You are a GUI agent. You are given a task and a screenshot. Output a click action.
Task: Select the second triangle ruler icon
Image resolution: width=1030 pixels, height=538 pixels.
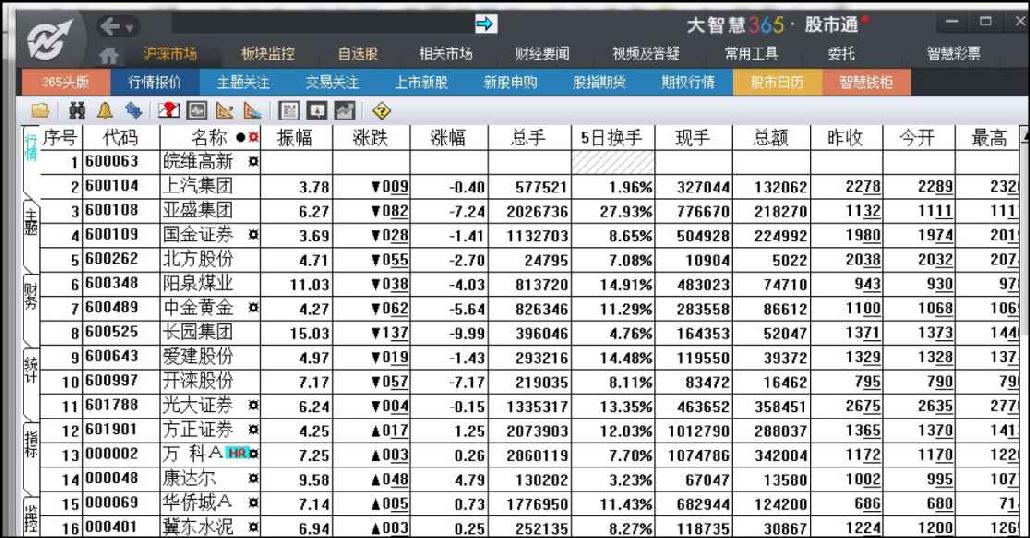(252, 110)
